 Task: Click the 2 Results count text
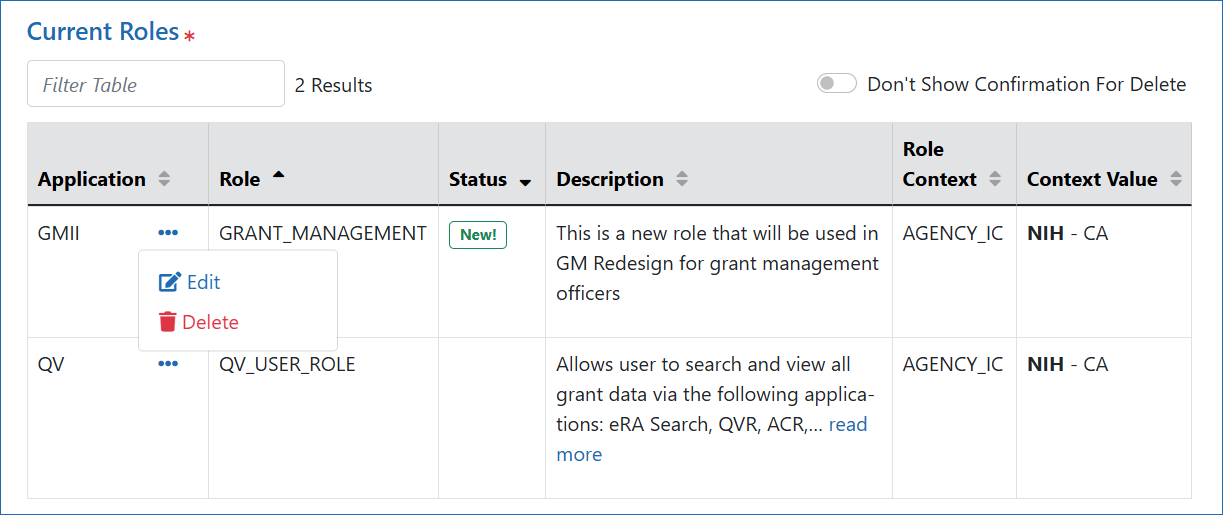(x=334, y=85)
